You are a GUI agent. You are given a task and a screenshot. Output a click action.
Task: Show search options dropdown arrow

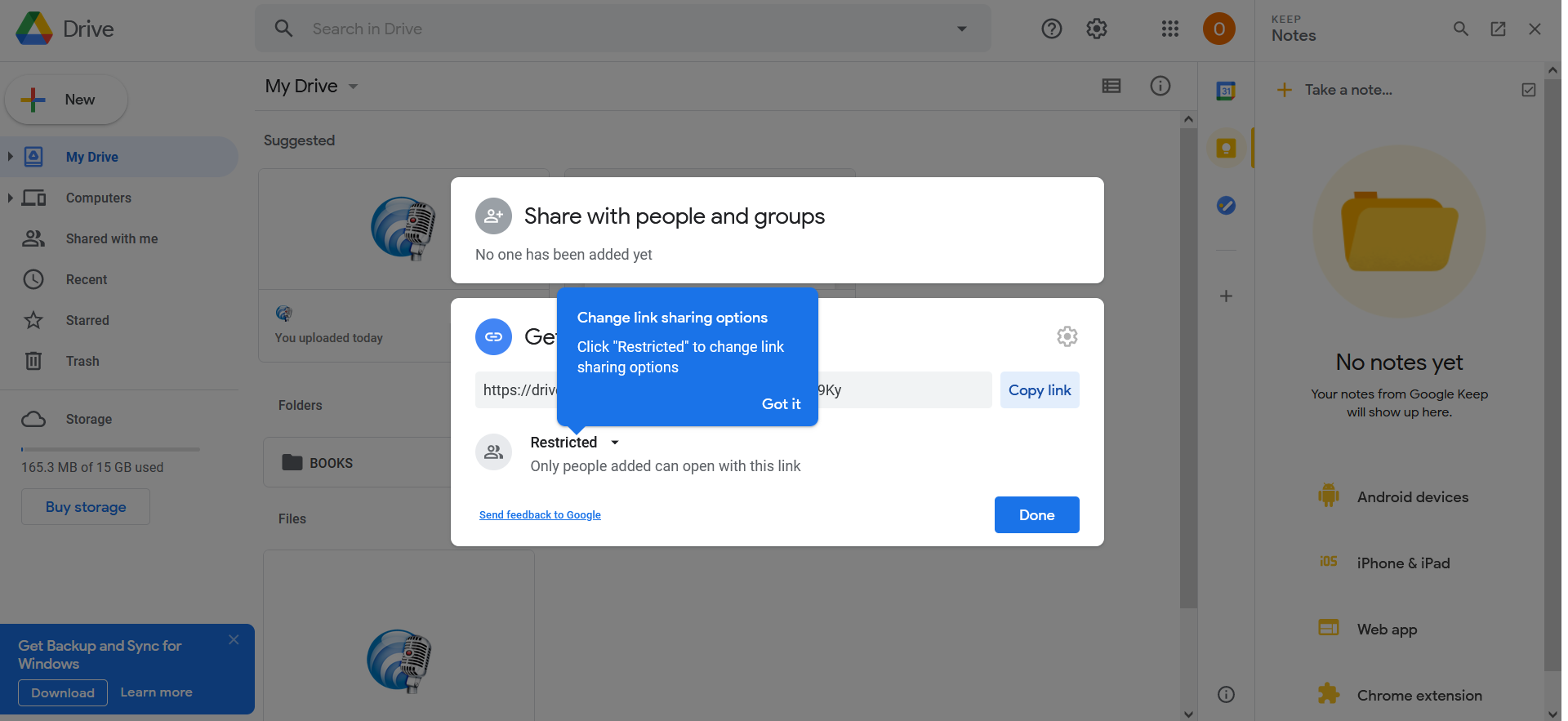point(961,29)
